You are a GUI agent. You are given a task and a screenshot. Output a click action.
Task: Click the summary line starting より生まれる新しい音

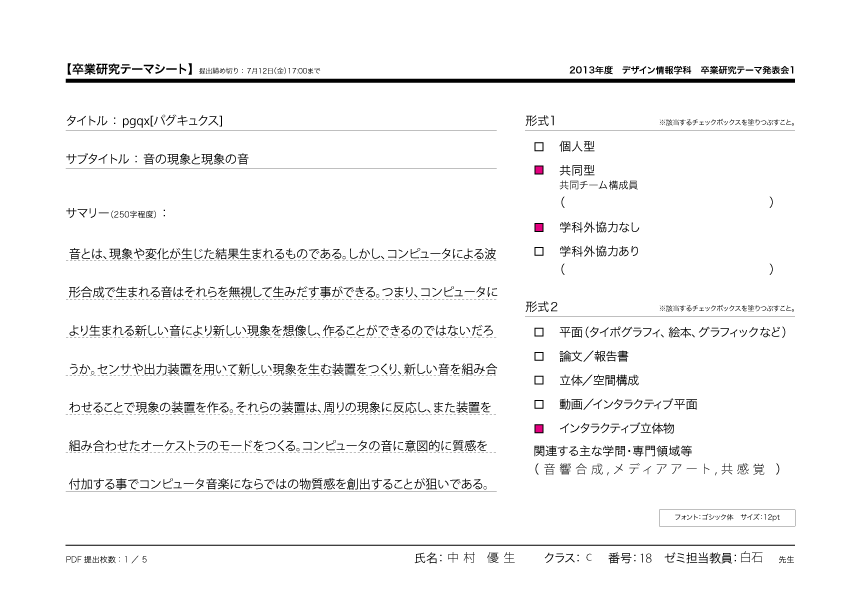pyautogui.click(x=281, y=331)
